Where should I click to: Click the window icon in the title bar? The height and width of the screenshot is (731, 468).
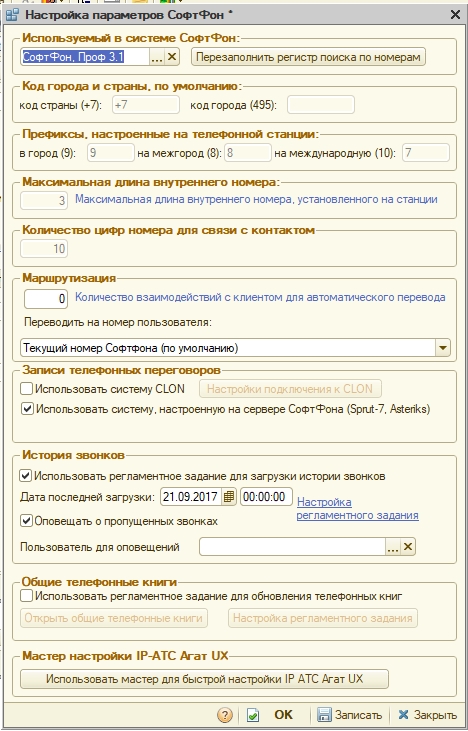pos(12,14)
